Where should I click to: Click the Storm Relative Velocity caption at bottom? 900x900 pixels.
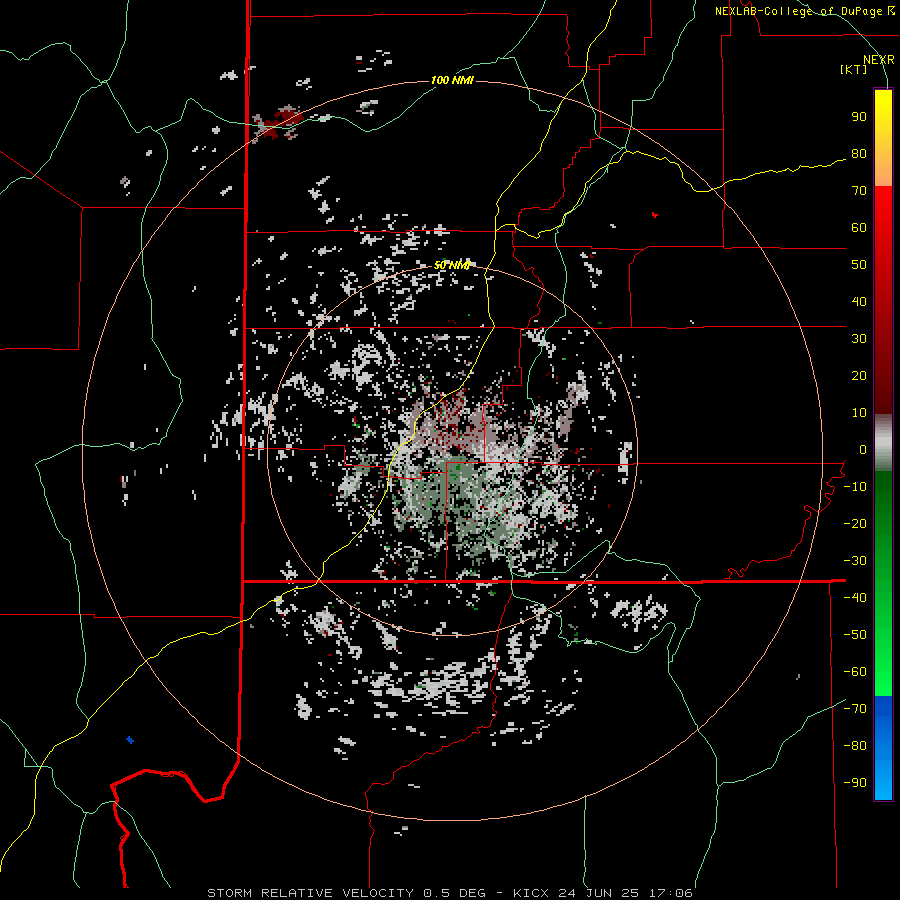point(449,893)
